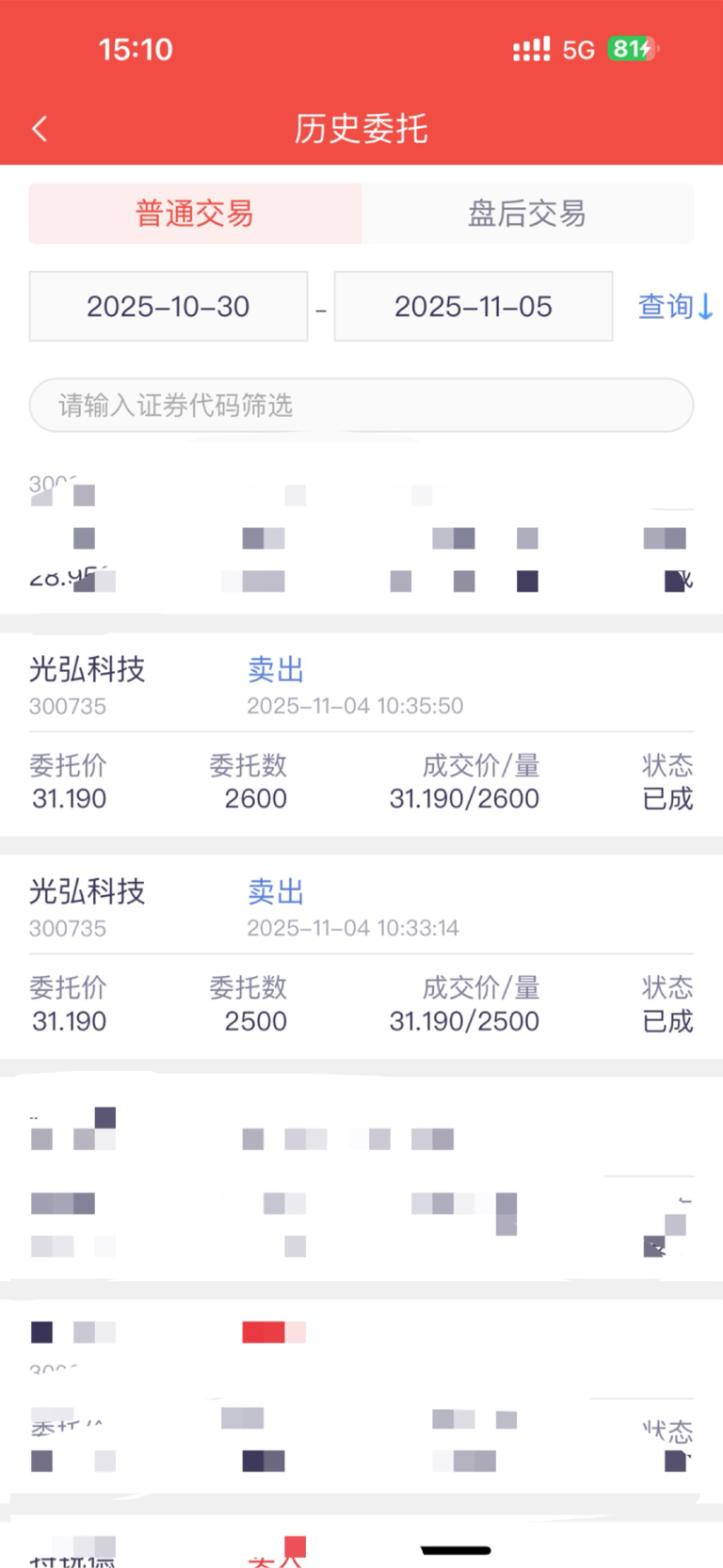Tap 已成 status of the 2600-share order
723x1568 pixels.
pos(667,799)
